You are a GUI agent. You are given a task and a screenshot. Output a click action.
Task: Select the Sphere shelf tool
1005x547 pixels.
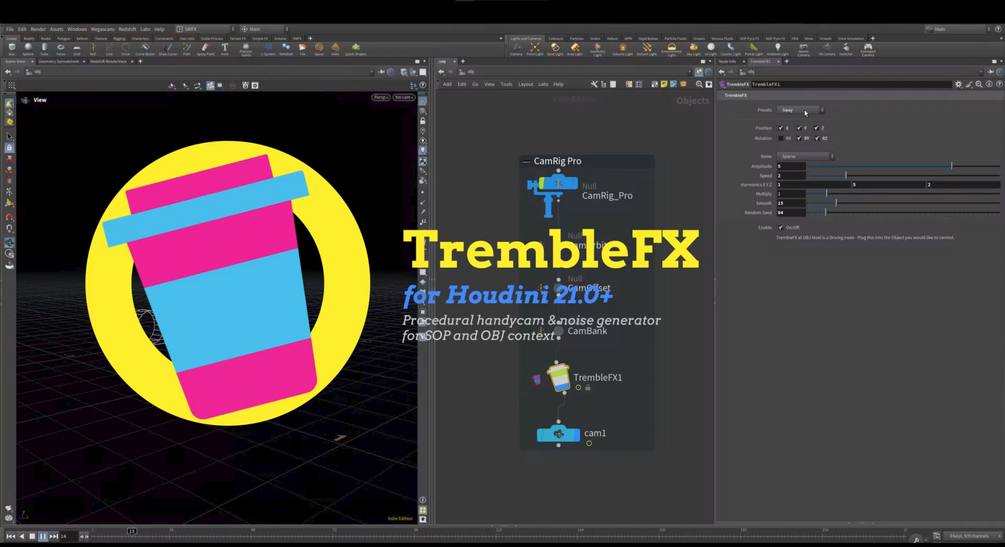point(28,49)
